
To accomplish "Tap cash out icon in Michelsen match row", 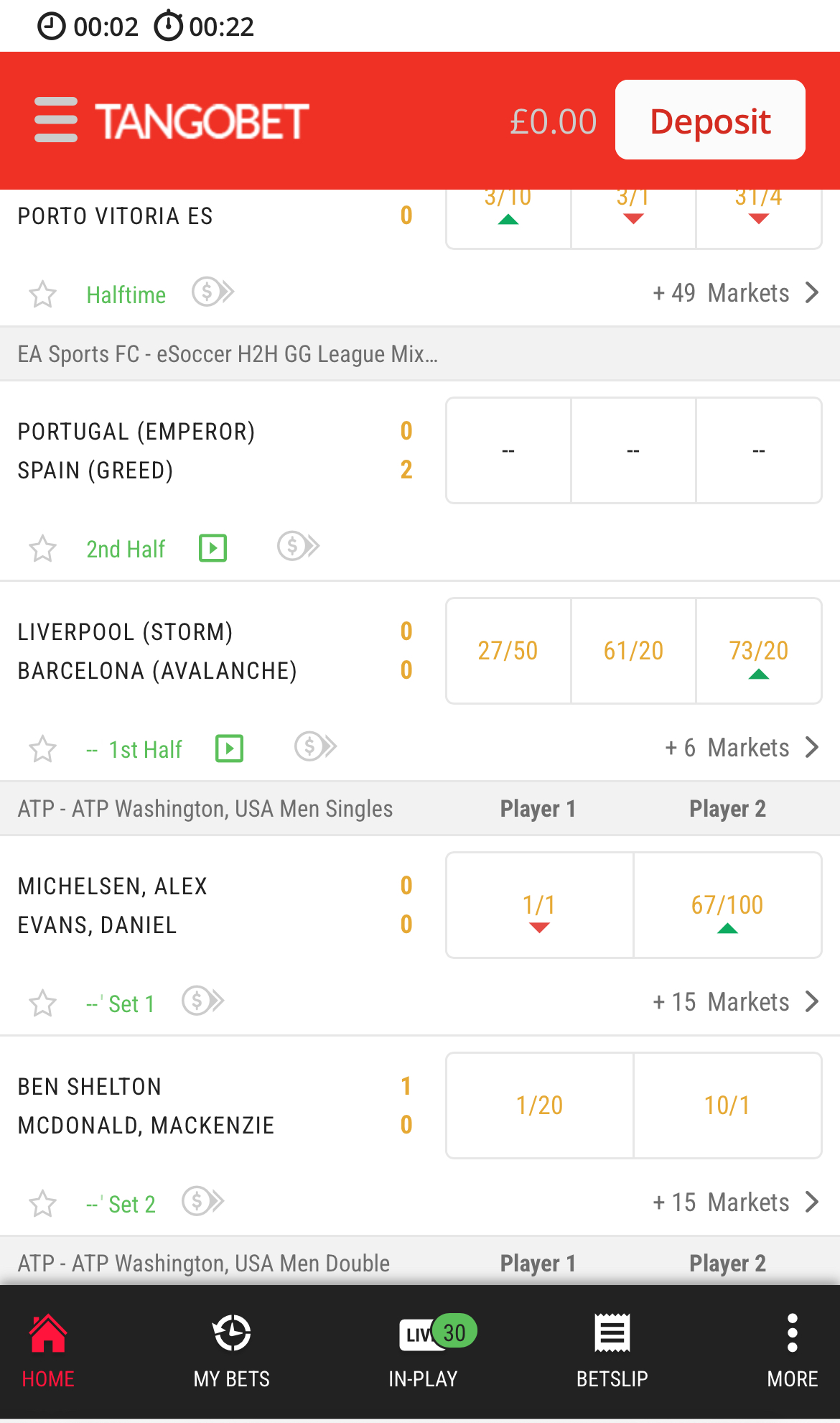I will (x=203, y=1001).
